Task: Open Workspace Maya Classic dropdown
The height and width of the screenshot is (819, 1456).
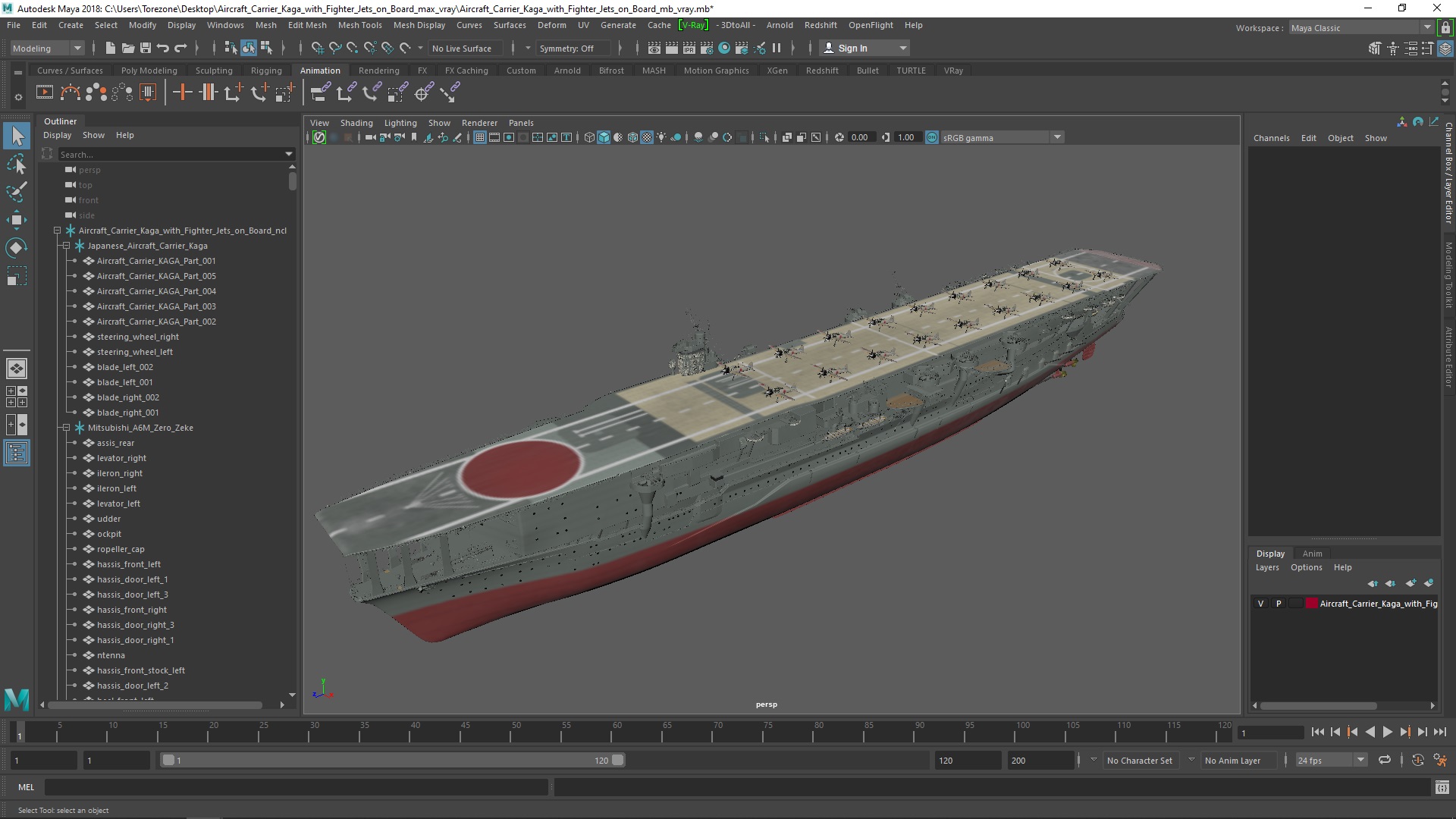Action: [1361, 27]
